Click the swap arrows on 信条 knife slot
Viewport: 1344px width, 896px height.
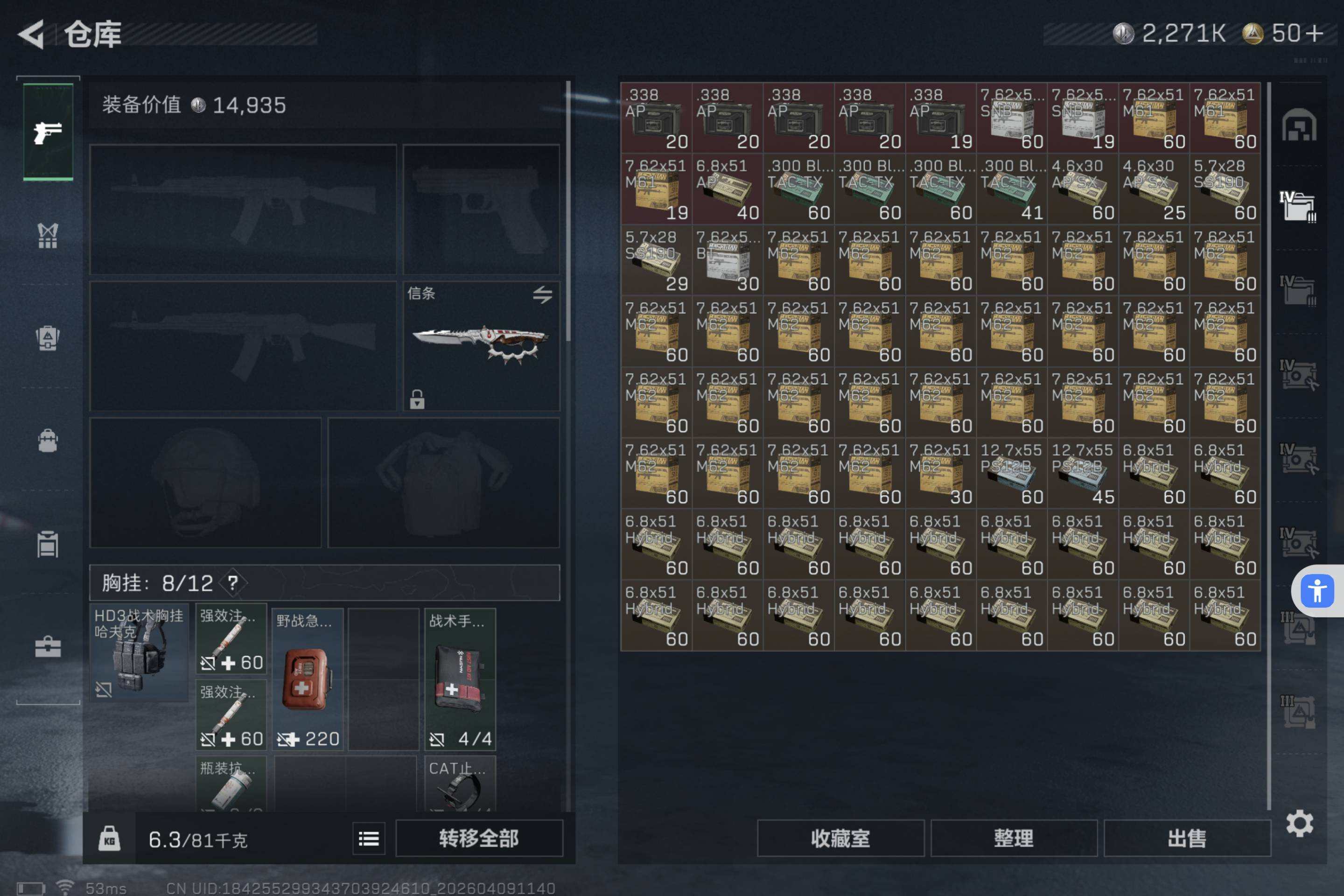tap(542, 295)
